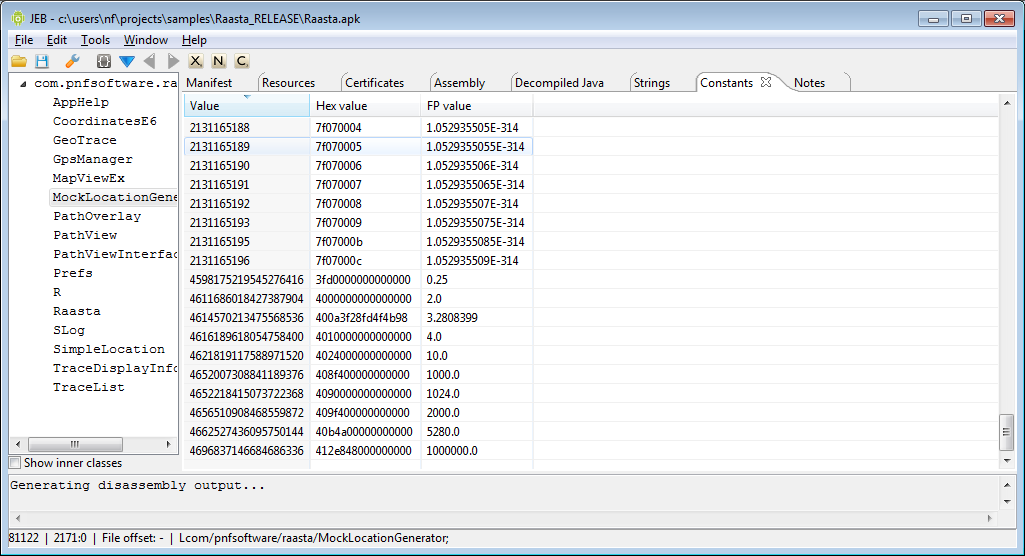
Task: Click the log panel scroll down arrow
Action: [x=1007, y=502]
